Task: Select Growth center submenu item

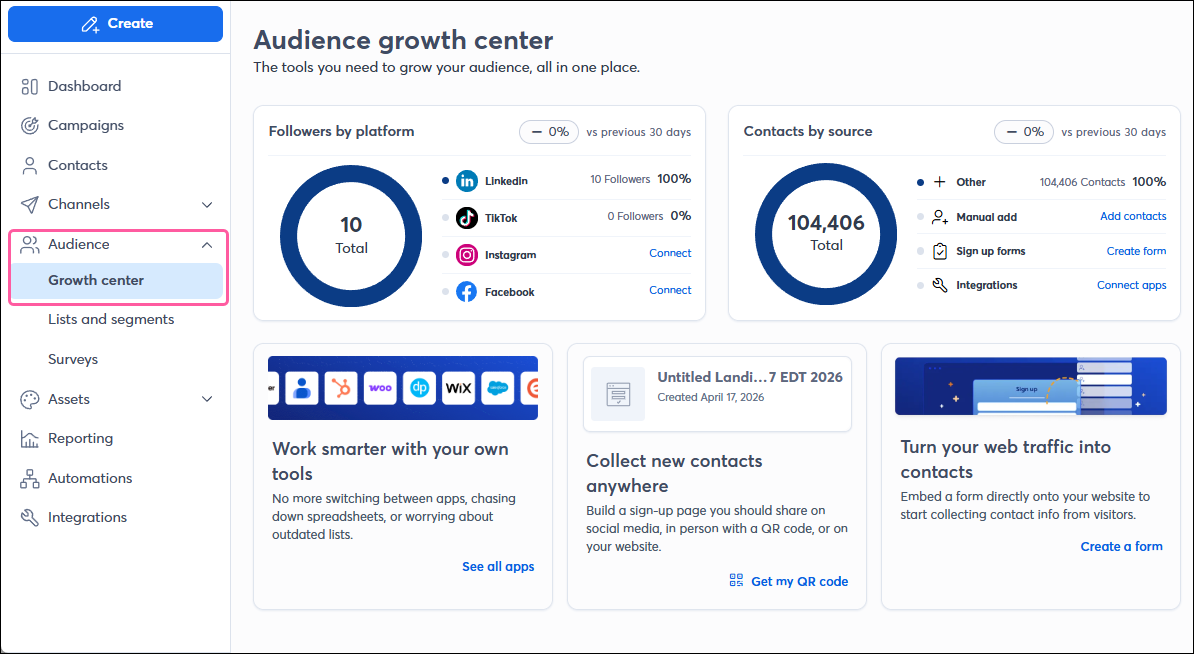Action: (117, 280)
